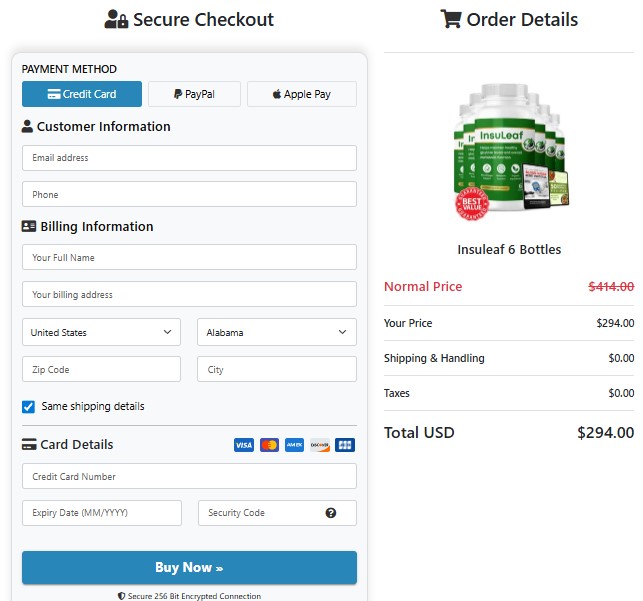Click the American Express card icon
643x601 pixels.
pyautogui.click(x=294, y=445)
